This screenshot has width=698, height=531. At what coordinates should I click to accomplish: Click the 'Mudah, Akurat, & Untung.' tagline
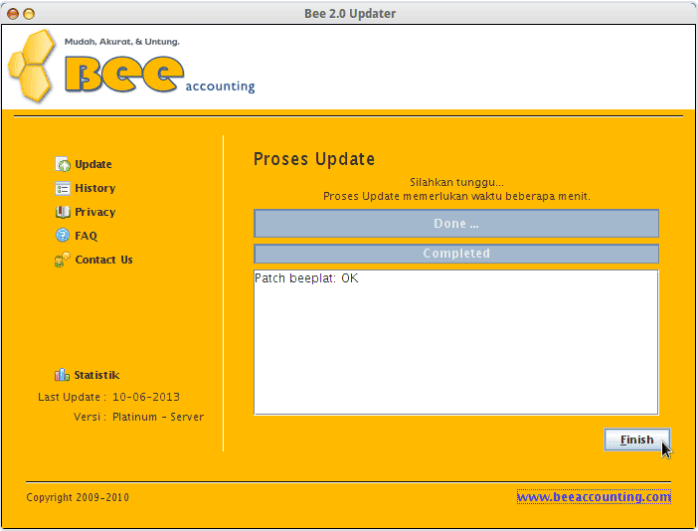[x=122, y=42]
